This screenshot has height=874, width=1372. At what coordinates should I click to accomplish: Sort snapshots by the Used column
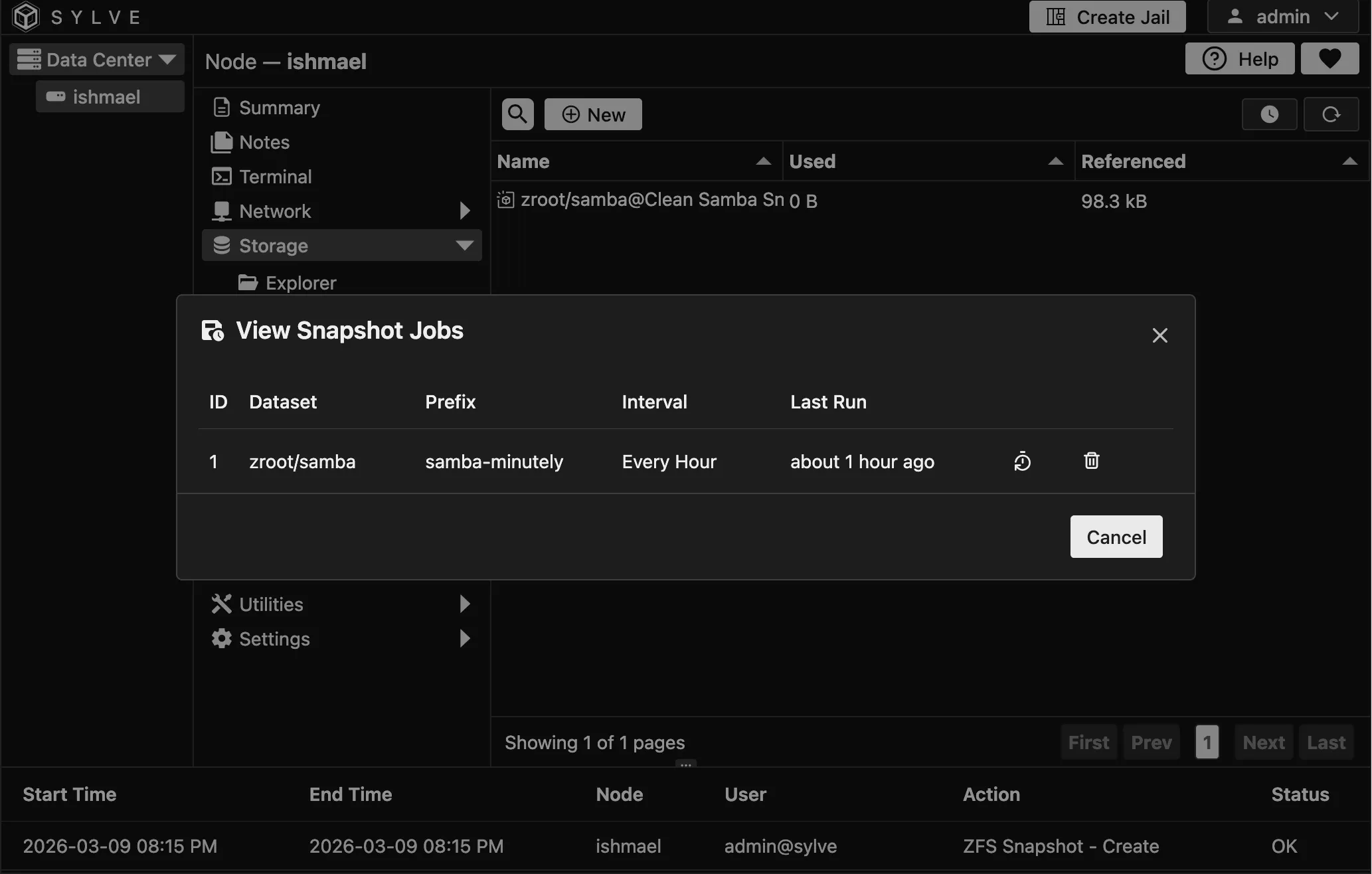point(812,161)
